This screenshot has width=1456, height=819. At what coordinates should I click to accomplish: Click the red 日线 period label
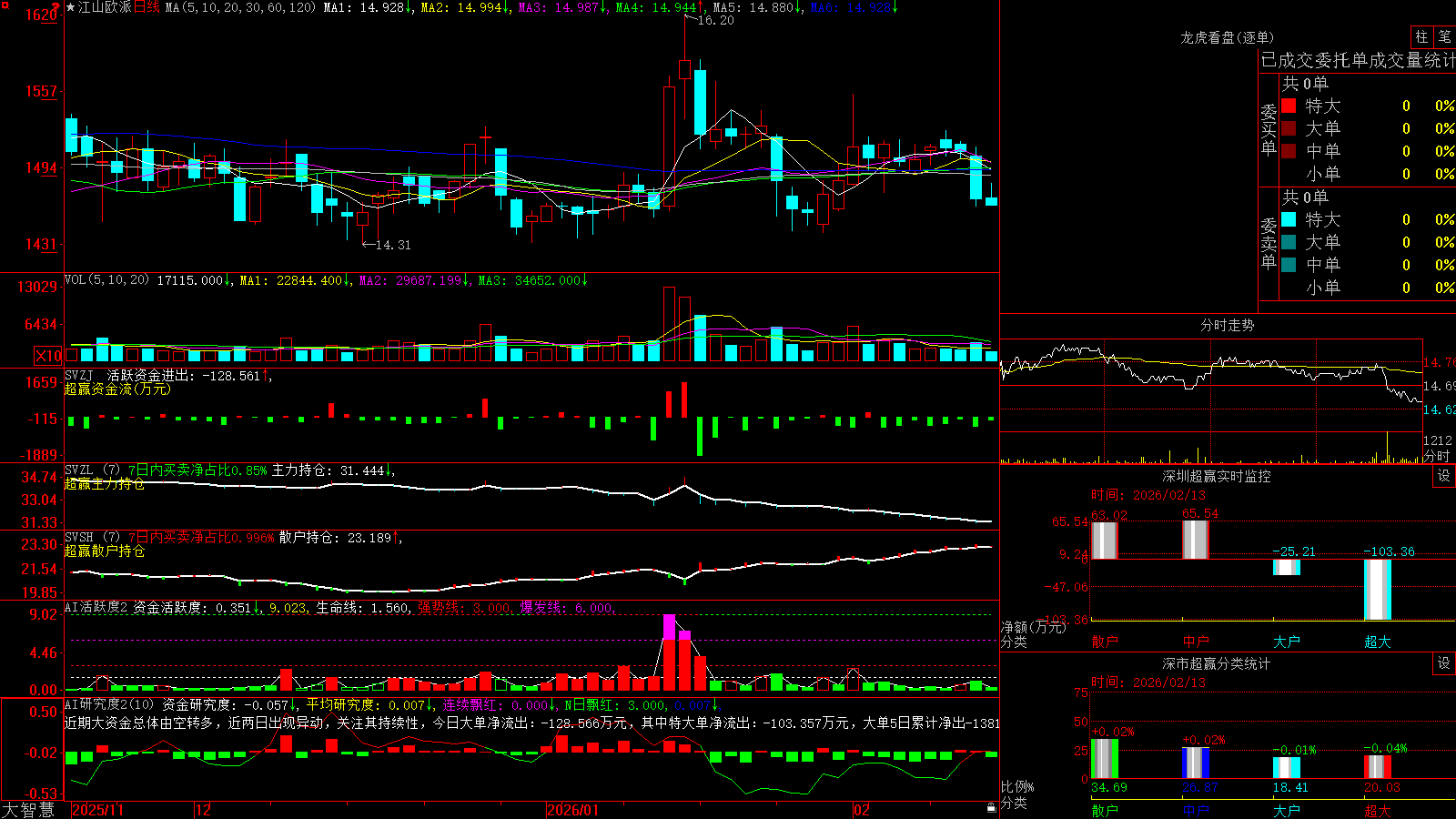147,7
